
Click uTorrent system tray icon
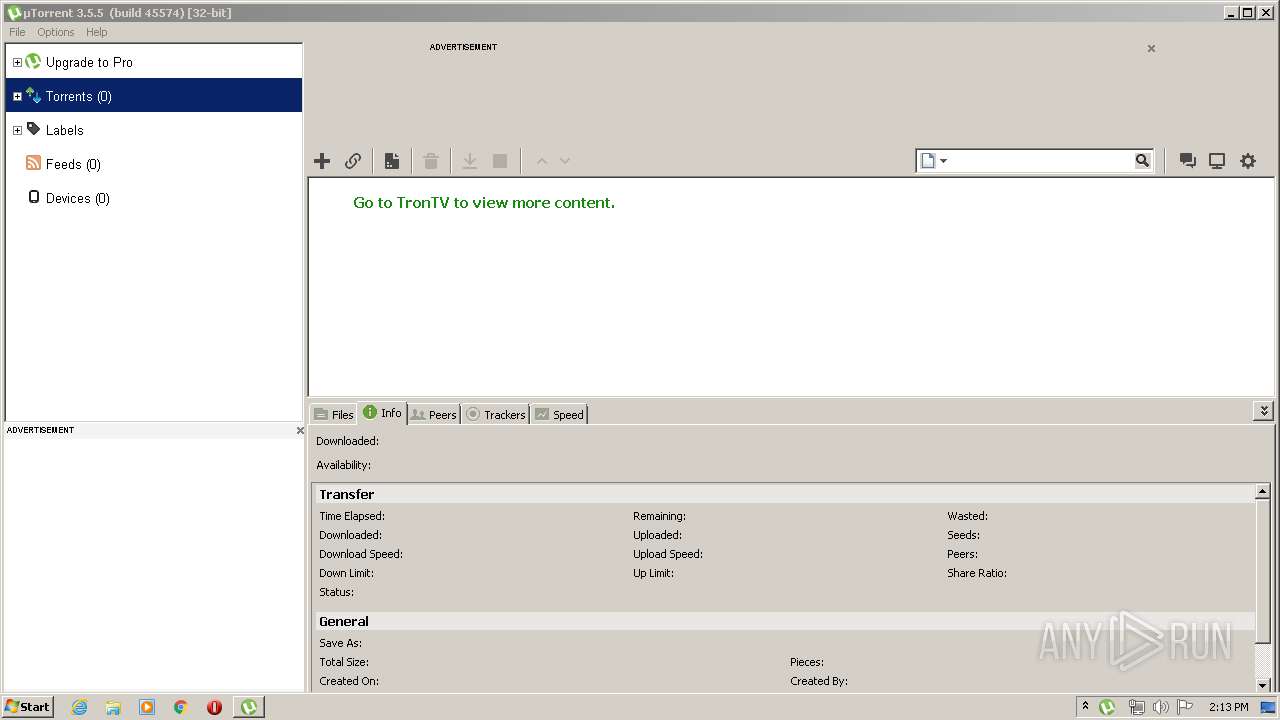pyautogui.click(x=1107, y=707)
